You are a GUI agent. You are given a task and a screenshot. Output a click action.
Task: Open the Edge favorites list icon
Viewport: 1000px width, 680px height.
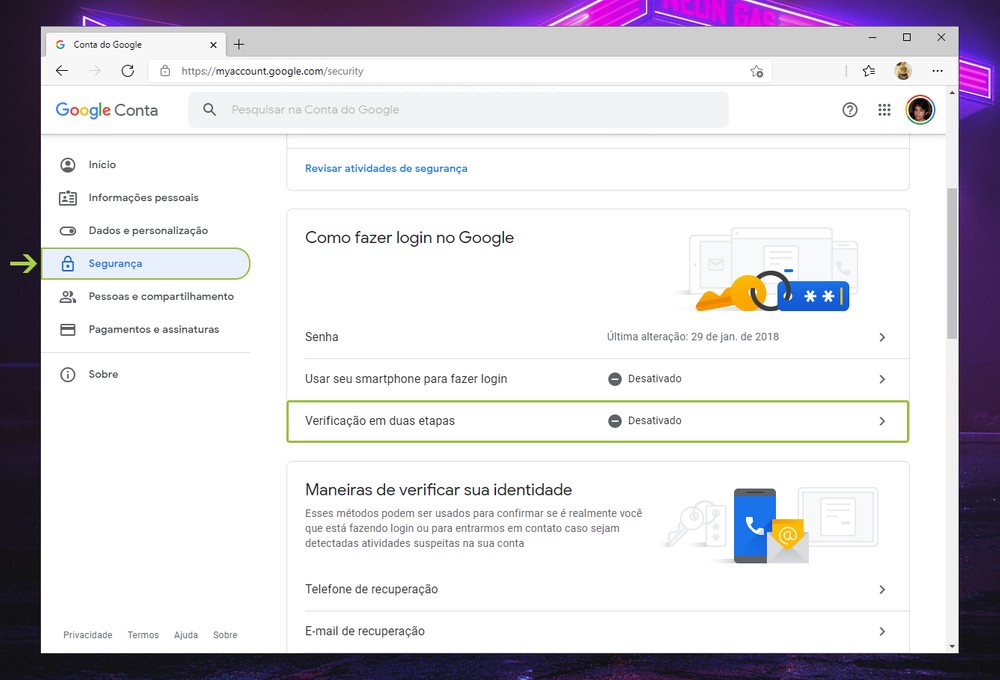(x=869, y=71)
